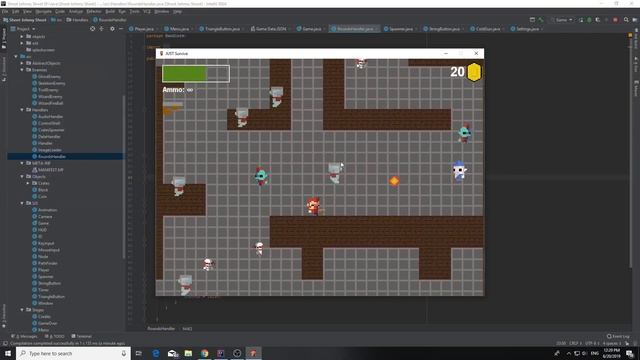Collapse the Stages folder
This screenshot has width=640, height=360.
pos(22,310)
